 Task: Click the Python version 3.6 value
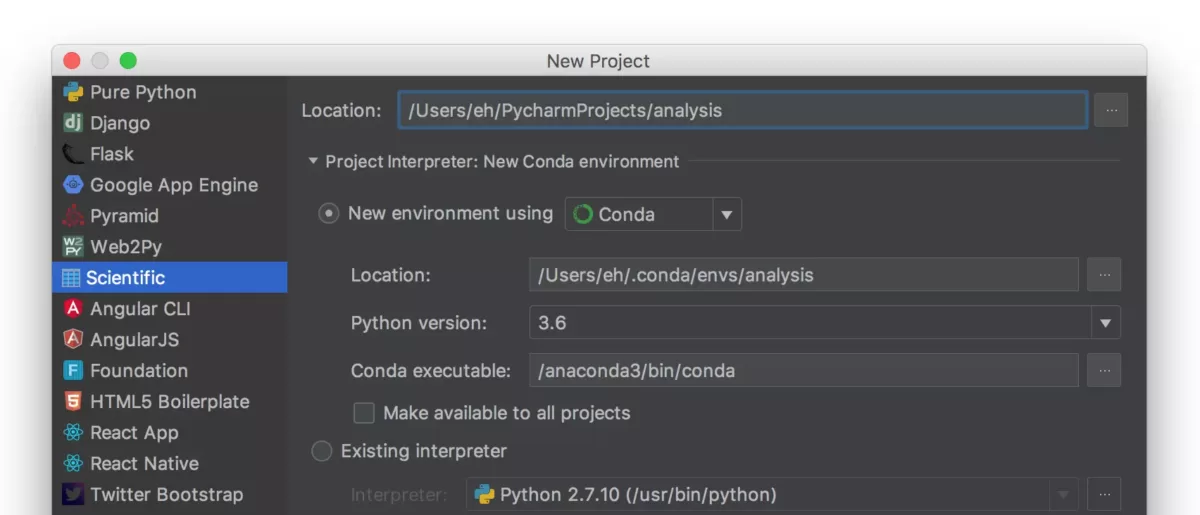(552, 323)
